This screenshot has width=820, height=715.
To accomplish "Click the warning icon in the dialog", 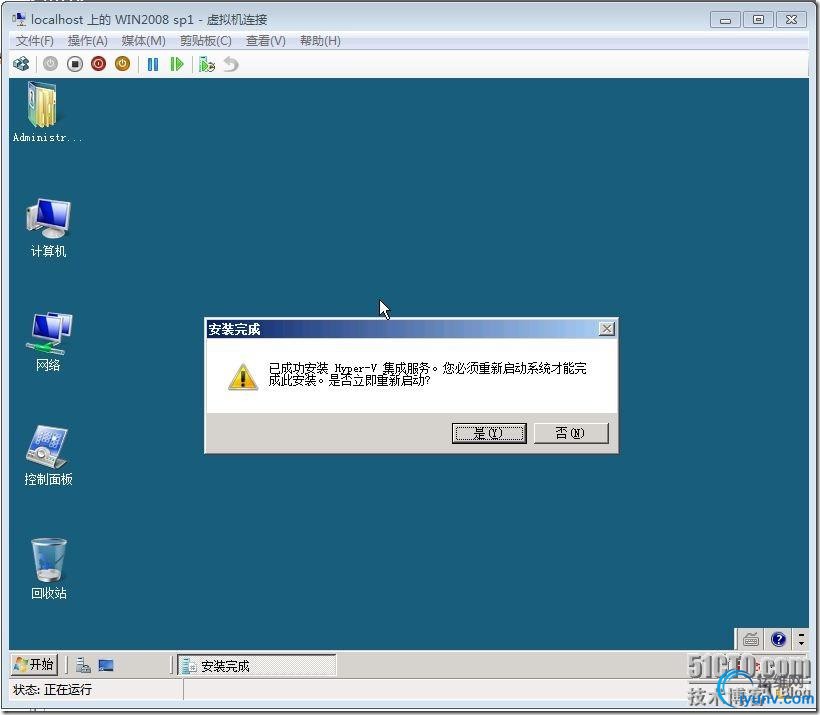I will coord(243,377).
